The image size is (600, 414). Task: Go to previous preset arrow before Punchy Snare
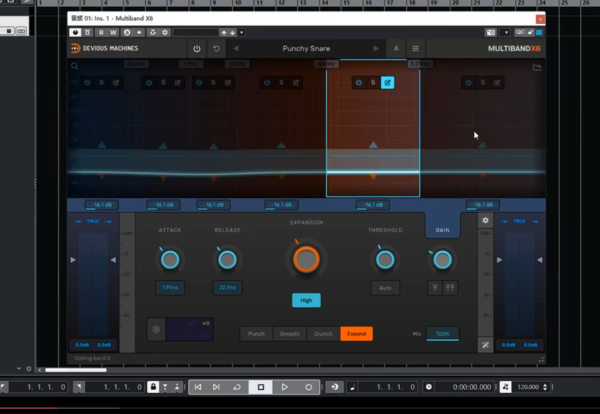coord(236,49)
